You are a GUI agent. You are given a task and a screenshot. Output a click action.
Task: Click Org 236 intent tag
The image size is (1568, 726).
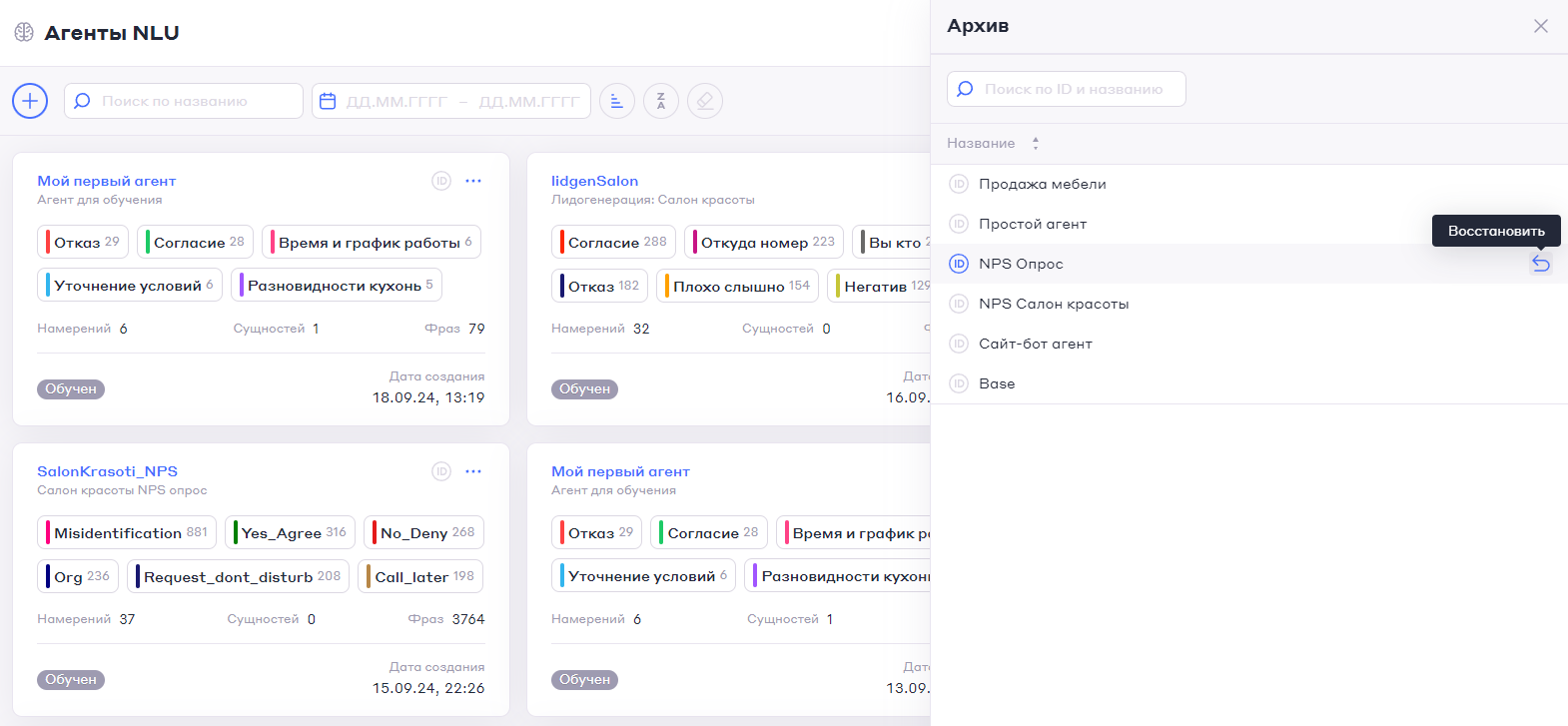[78, 576]
